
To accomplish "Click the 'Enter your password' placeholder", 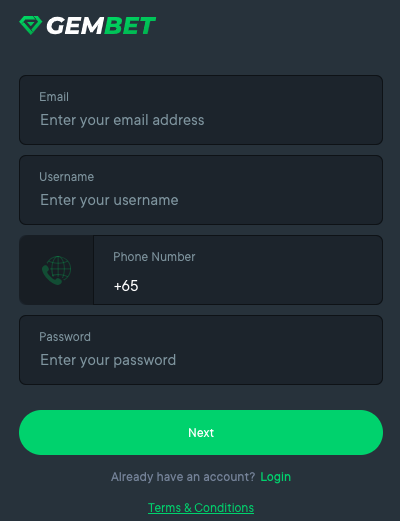I will pos(108,360).
